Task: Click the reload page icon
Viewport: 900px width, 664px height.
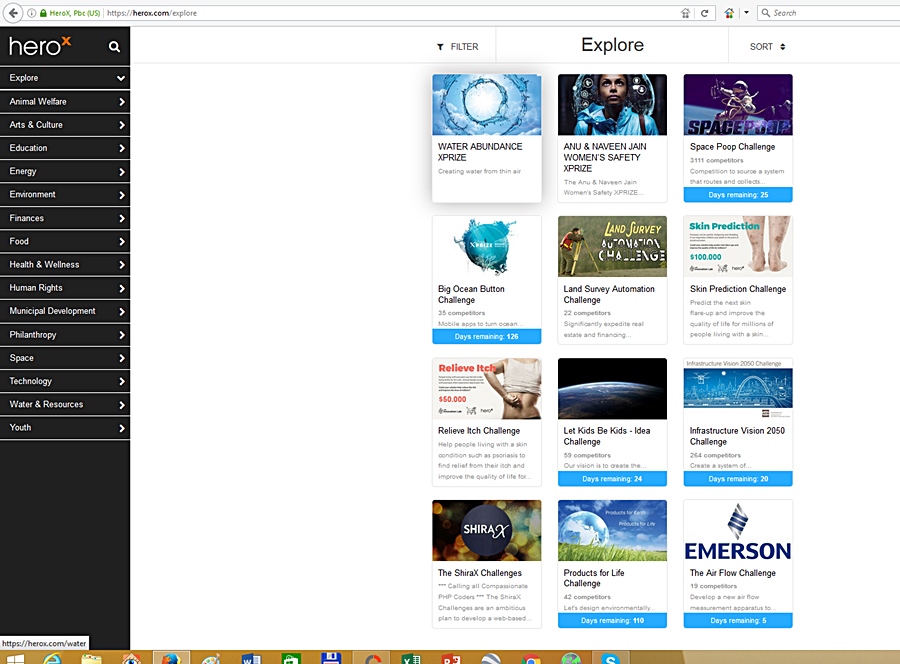Action: tap(704, 13)
